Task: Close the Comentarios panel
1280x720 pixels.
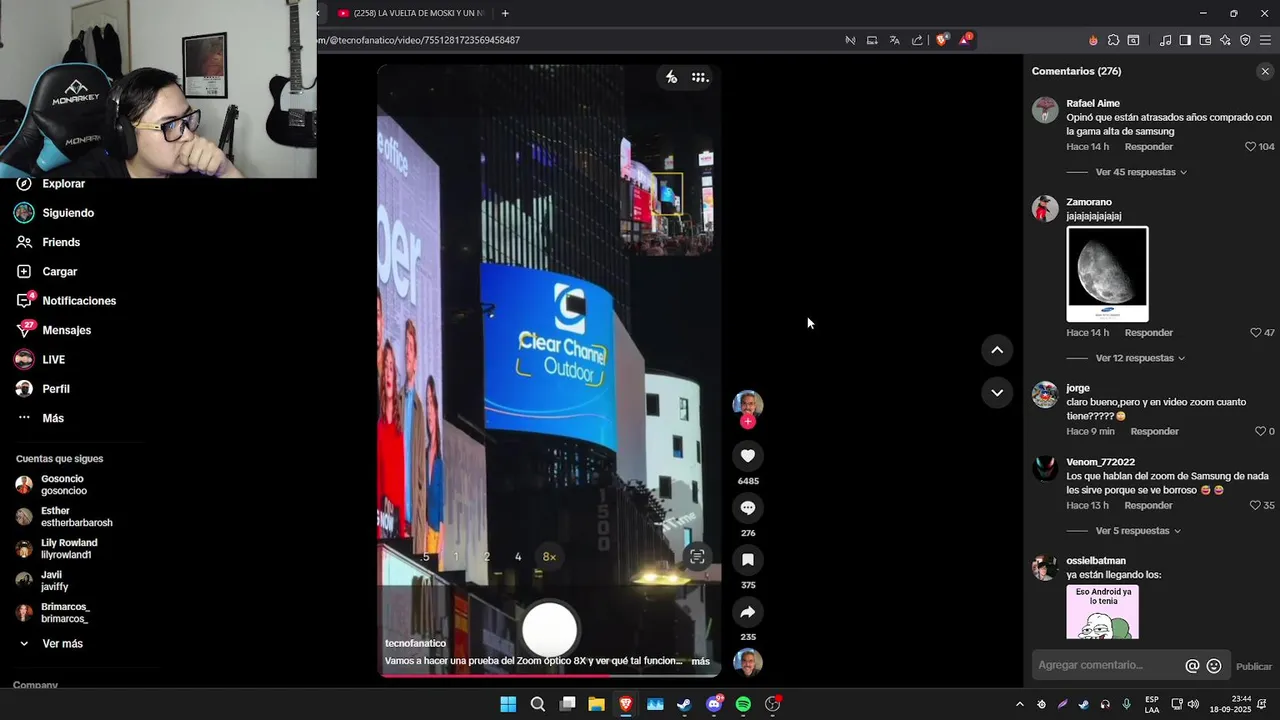Action: [1265, 72]
